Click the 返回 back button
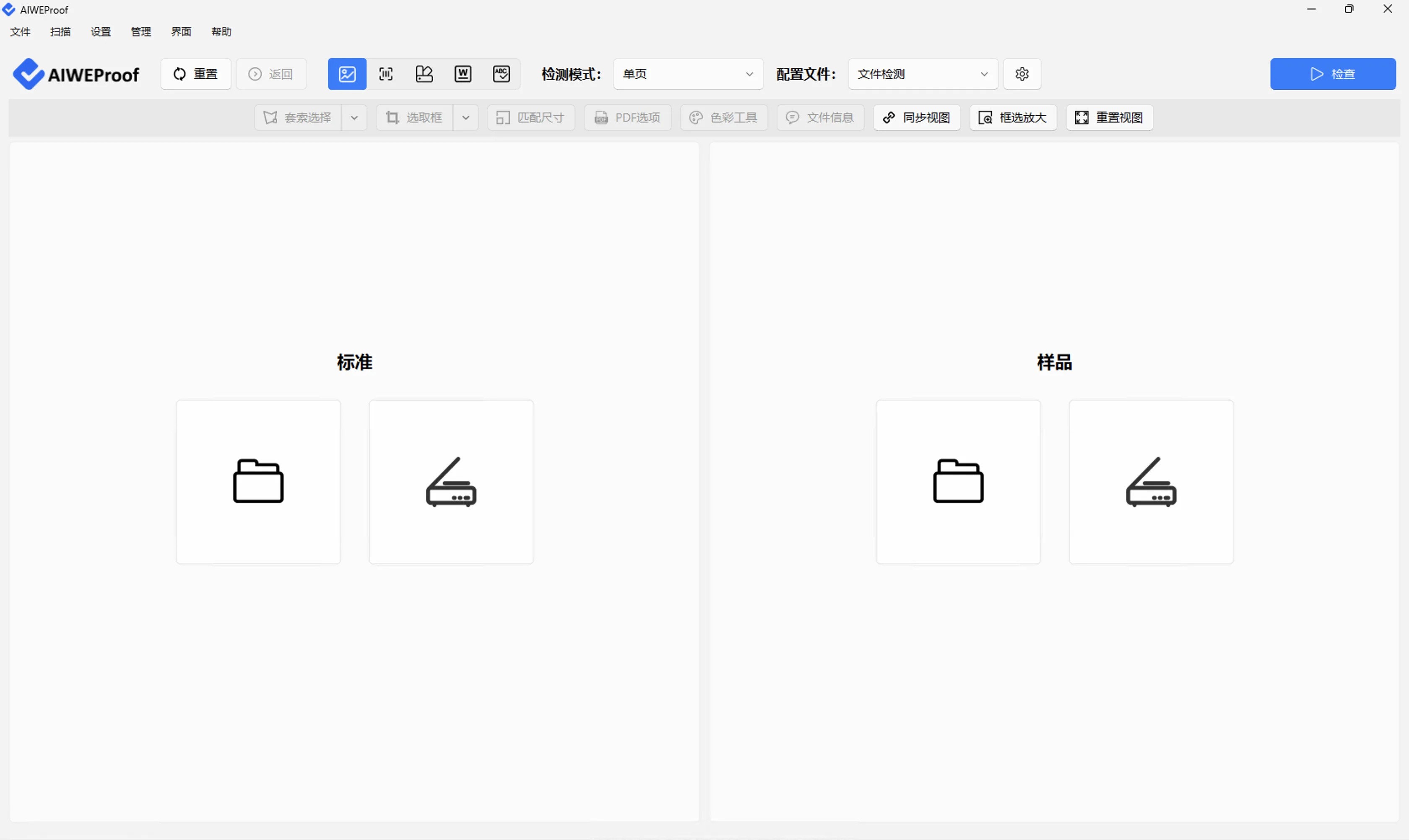This screenshot has width=1409, height=840. 271,74
